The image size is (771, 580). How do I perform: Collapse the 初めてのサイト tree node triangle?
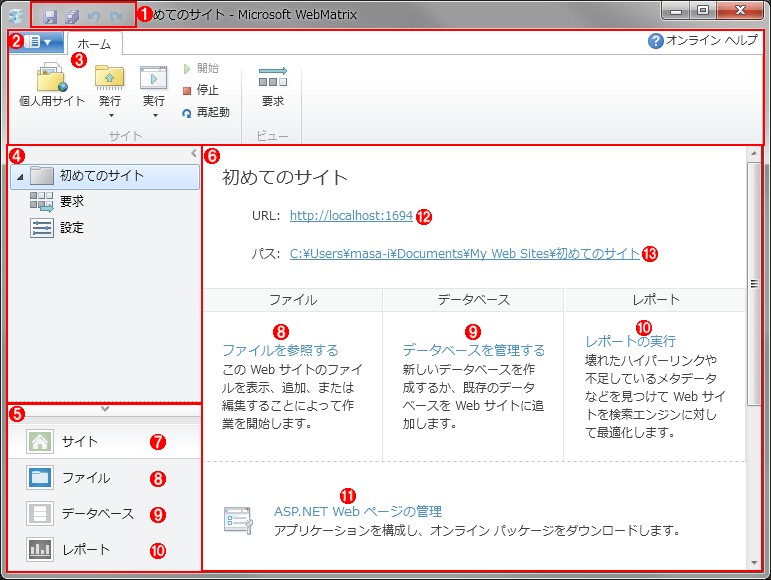(x=20, y=177)
